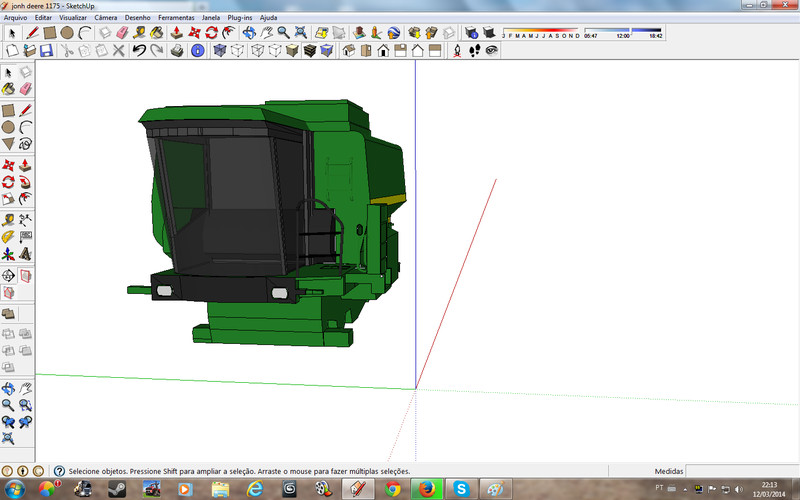
Task: Open the Ferramentas menu
Action: tap(176, 17)
